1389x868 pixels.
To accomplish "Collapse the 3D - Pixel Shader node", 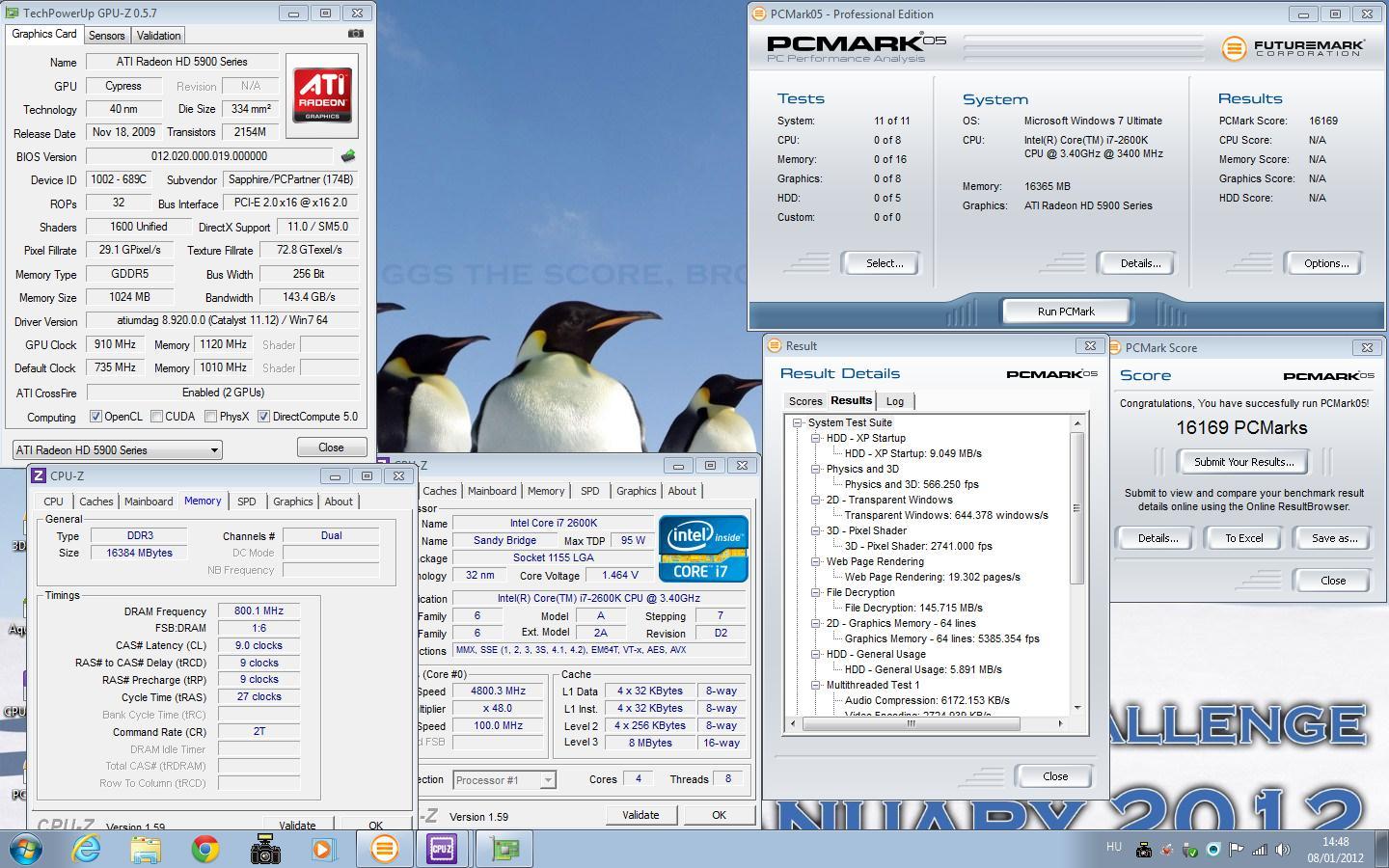I will click(816, 530).
